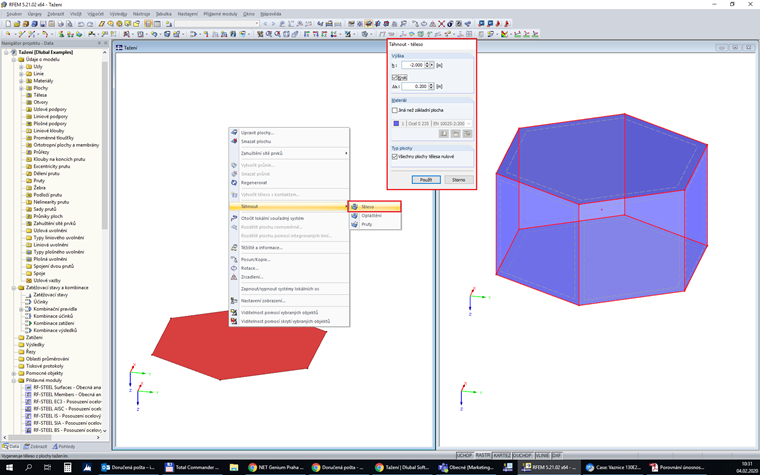Click the Save diskette toolbar icon

click(x=43, y=24)
